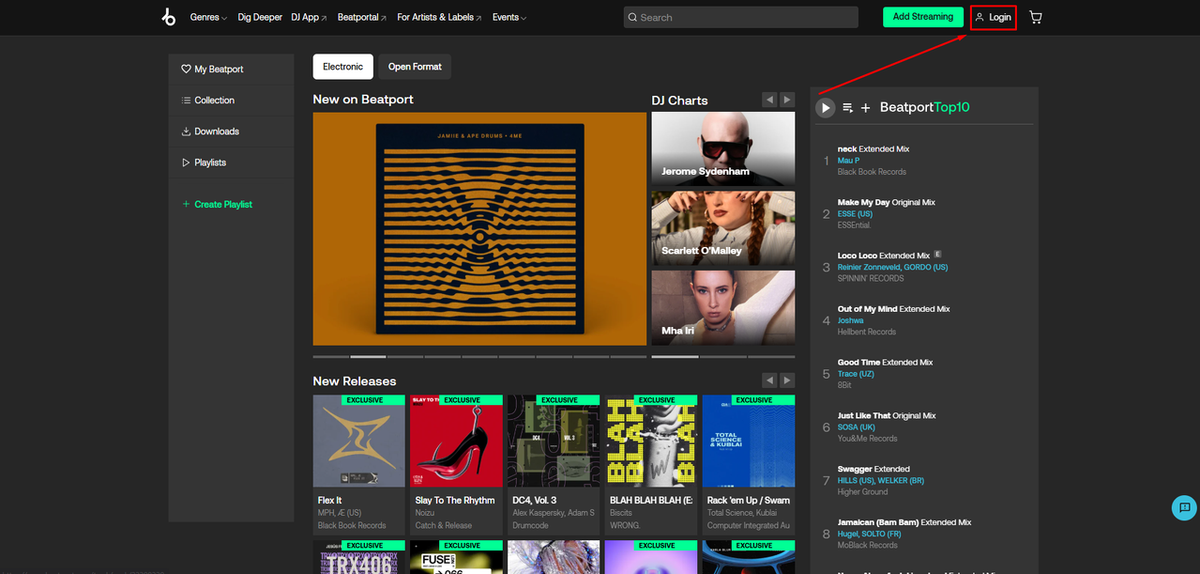Click track Loco Loco Extended Mix

click(x=884, y=256)
